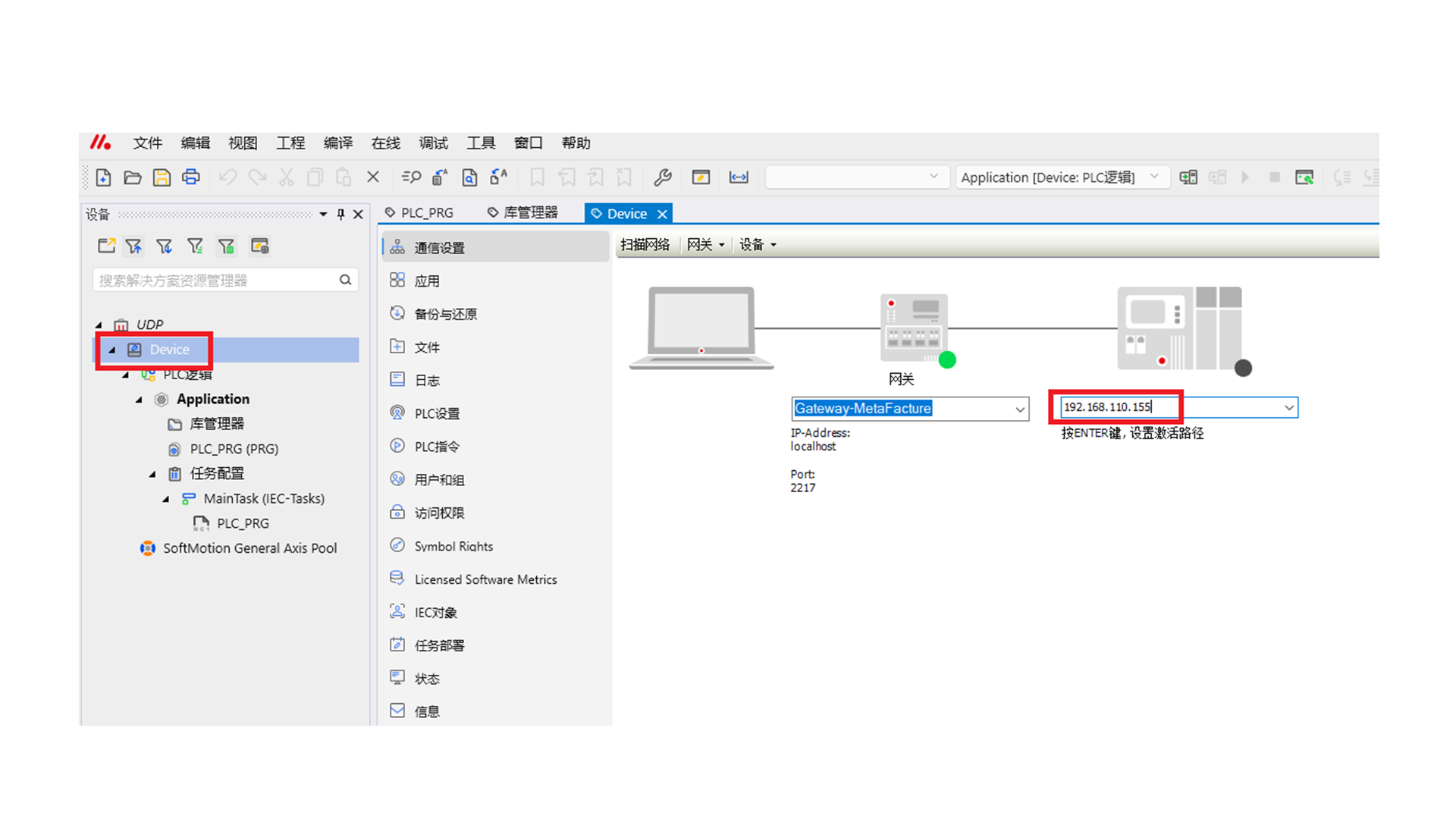
Task: Click the search magnifier in solution explorer
Action: 346,280
